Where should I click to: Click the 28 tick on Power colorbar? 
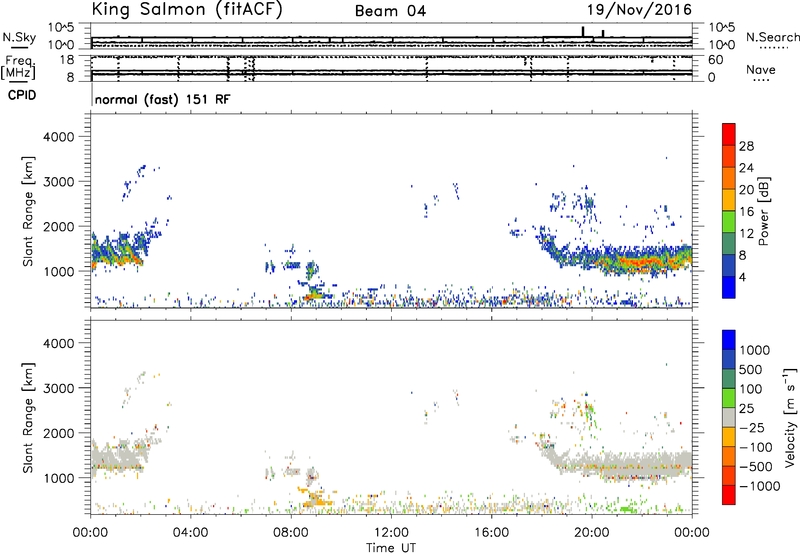coord(746,146)
